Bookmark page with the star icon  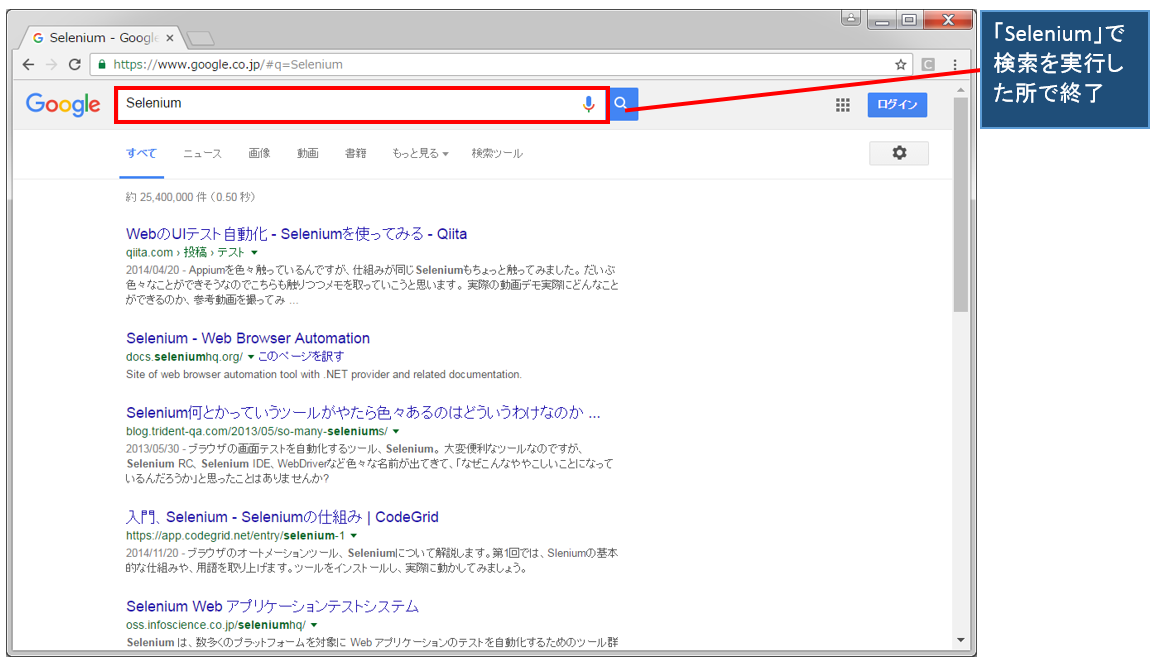[900, 64]
